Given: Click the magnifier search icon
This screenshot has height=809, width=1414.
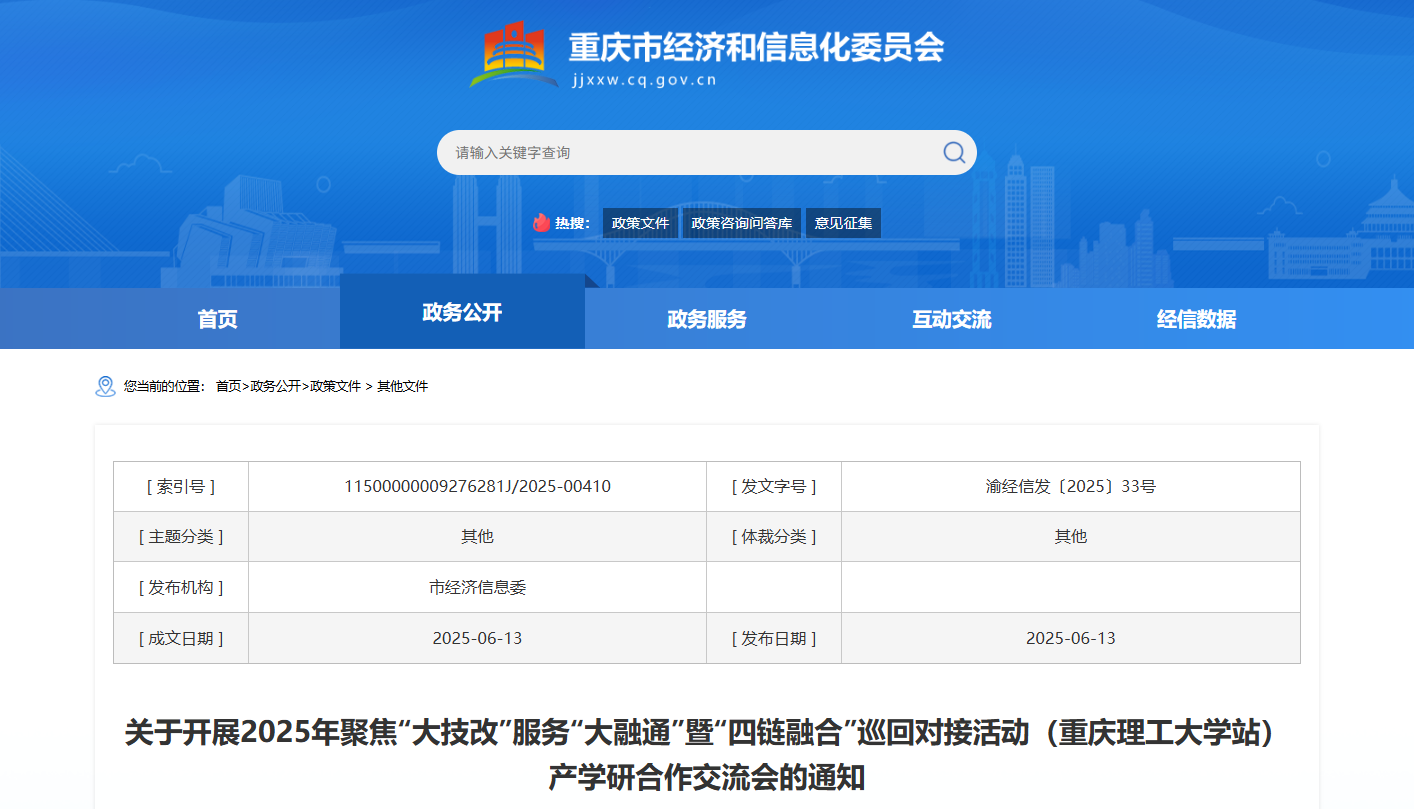Looking at the screenshot, I should click(954, 152).
